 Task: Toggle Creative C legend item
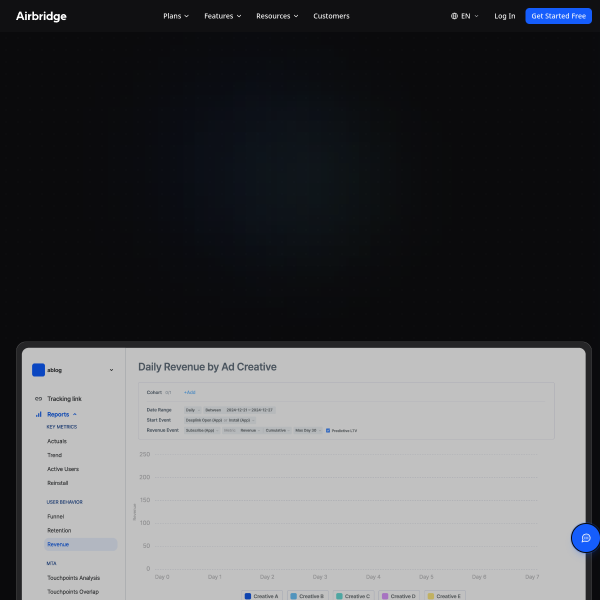(x=353, y=596)
